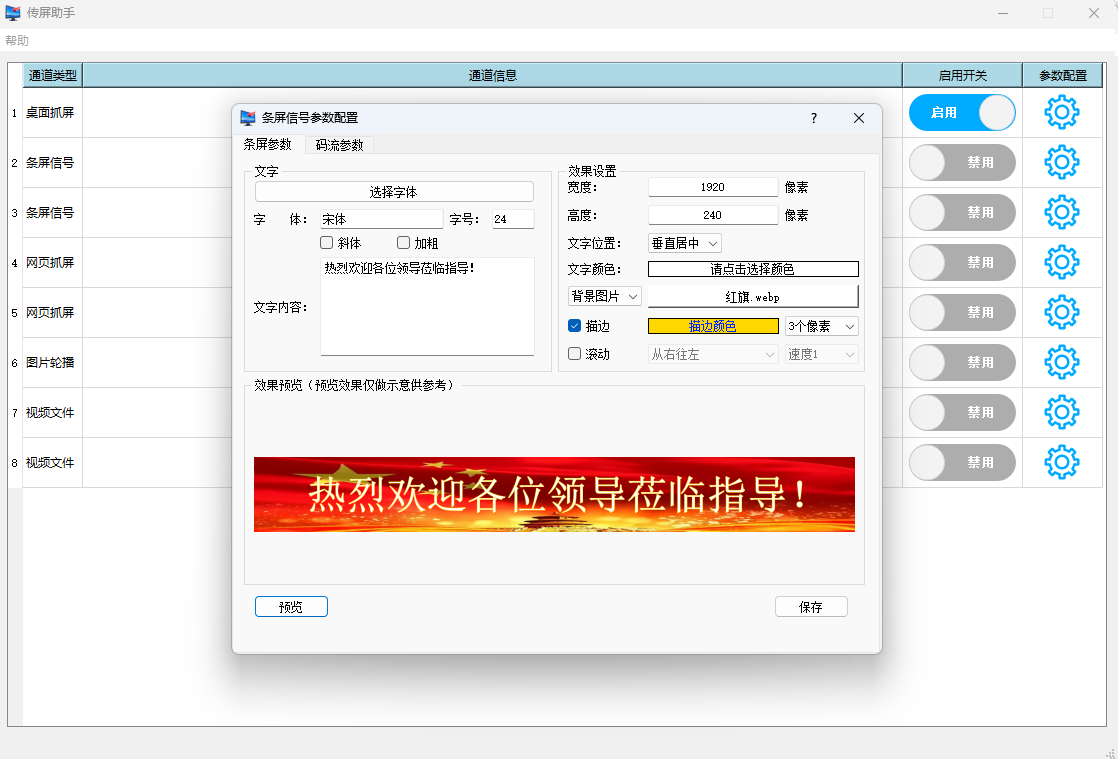
Task: Open the 文字位置 垂直居中 dropdown
Action: [x=685, y=243]
